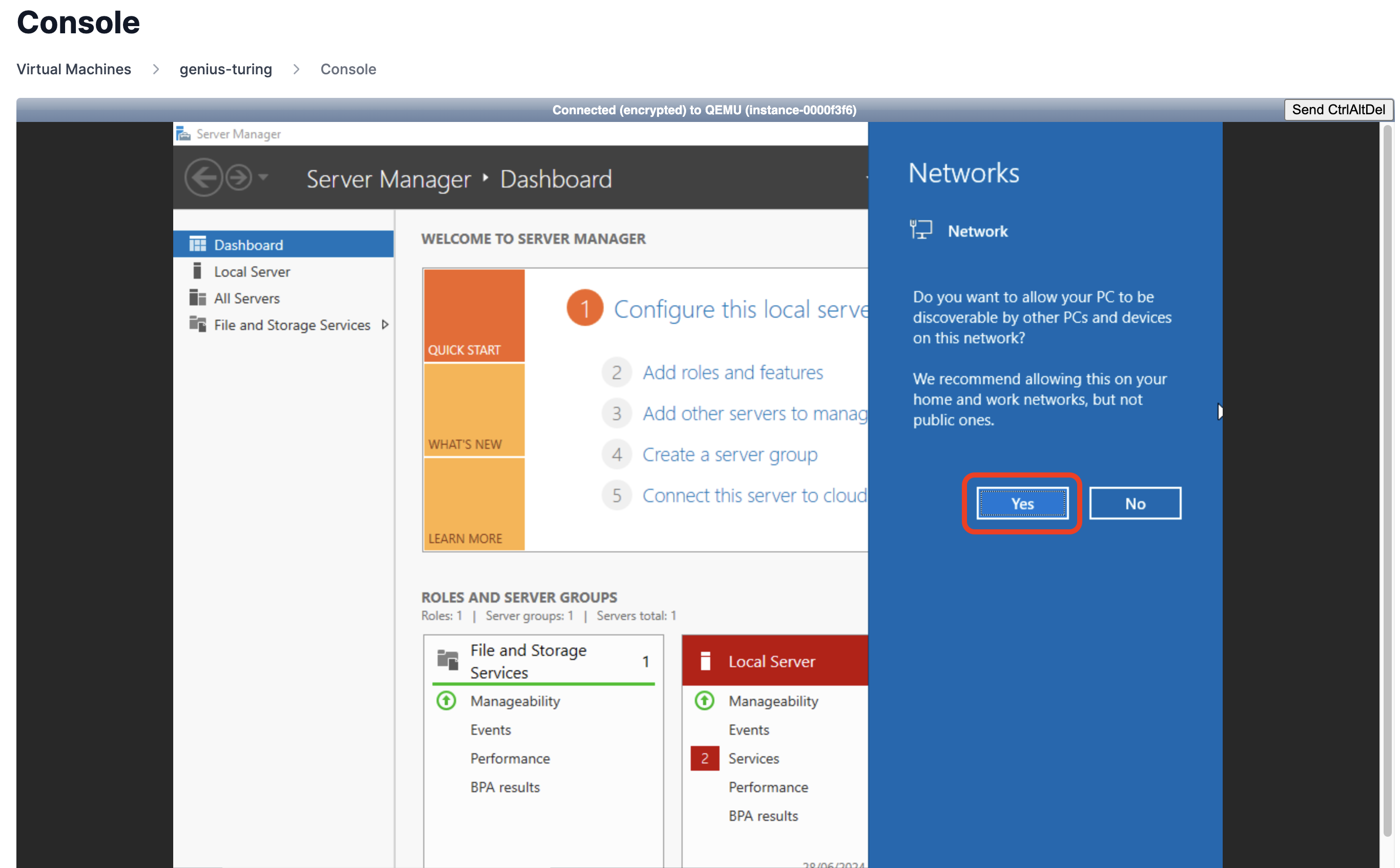Go to Virtual Machines breadcrumb

pyautogui.click(x=73, y=69)
